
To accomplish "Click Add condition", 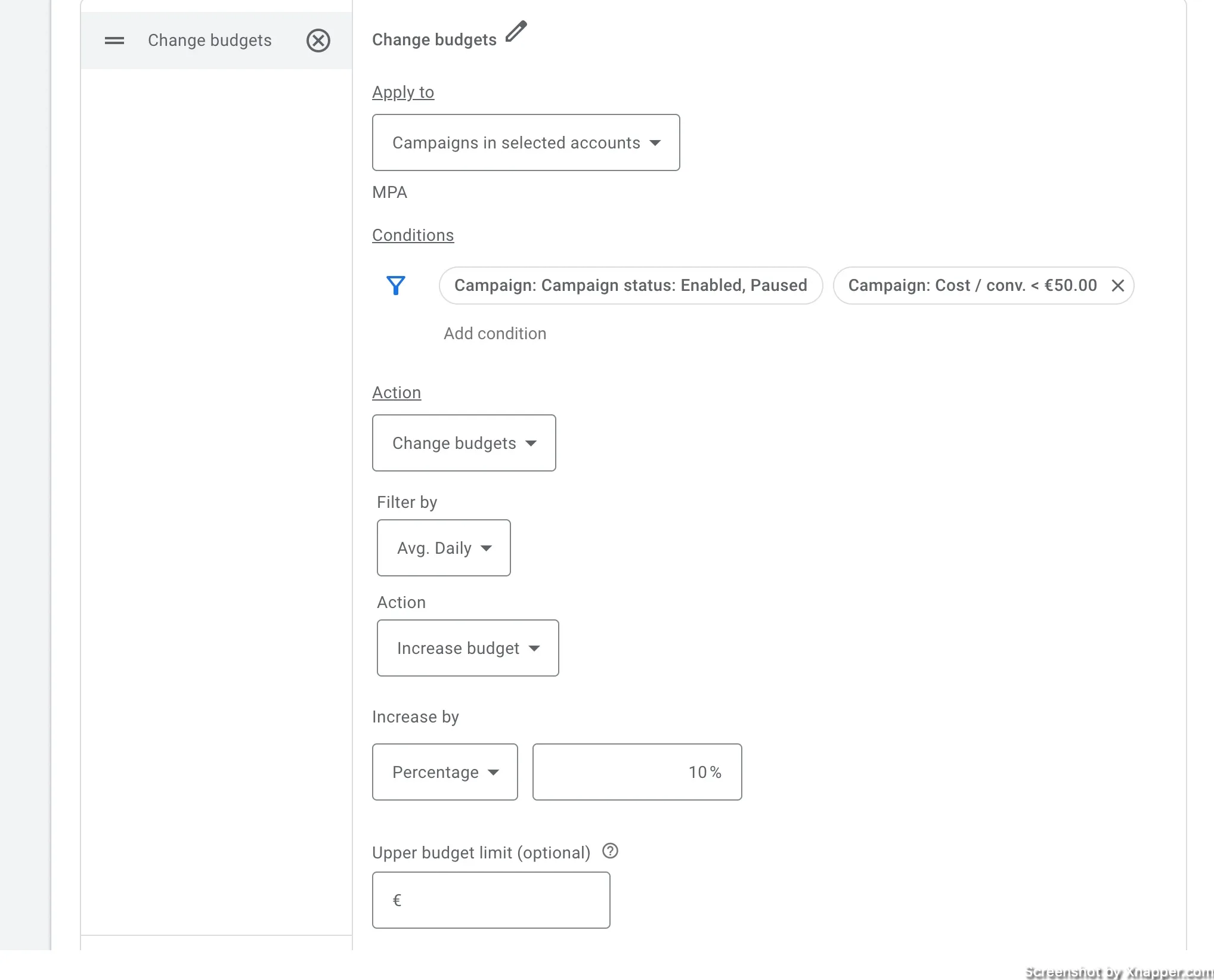I will 495,333.
